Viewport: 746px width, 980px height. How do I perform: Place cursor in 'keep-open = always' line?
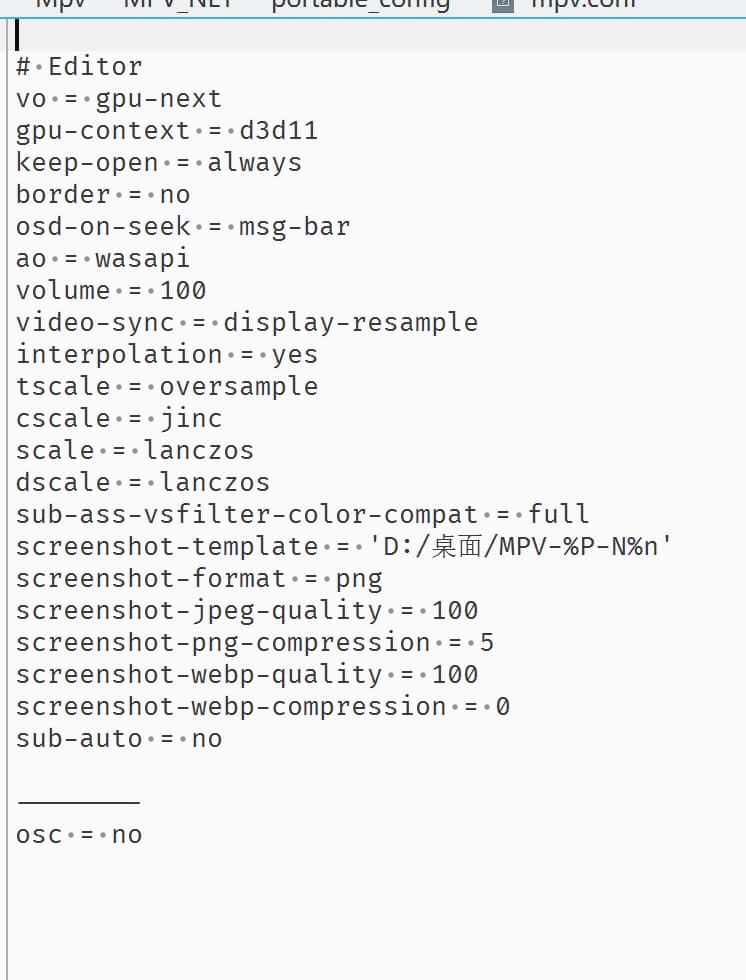pos(159,163)
